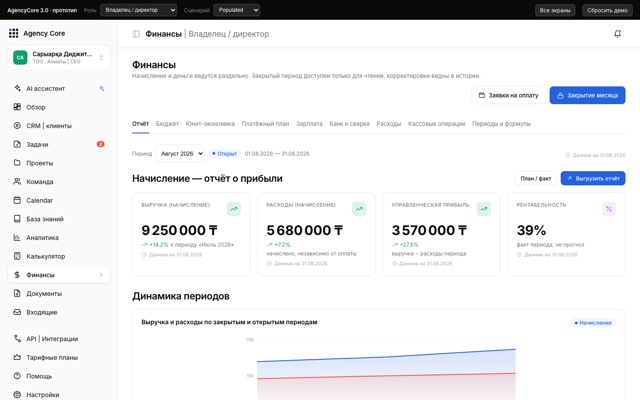Switch to the Отчёт tab

coord(140,124)
